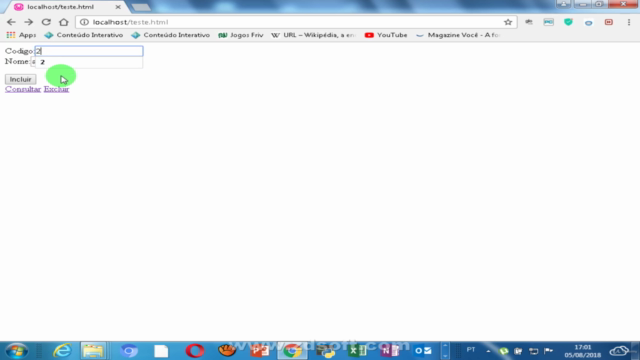Open the URL – Wikipédia bookmark
This screenshot has height=360, width=640.
coord(313,35)
